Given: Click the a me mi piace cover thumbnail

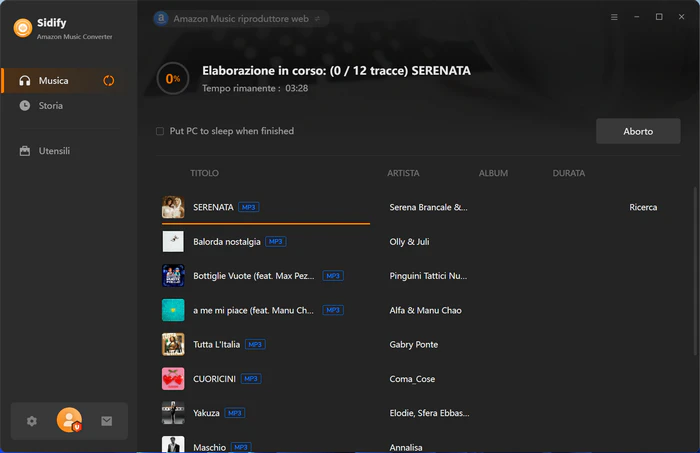Looking at the screenshot, I should [x=173, y=310].
